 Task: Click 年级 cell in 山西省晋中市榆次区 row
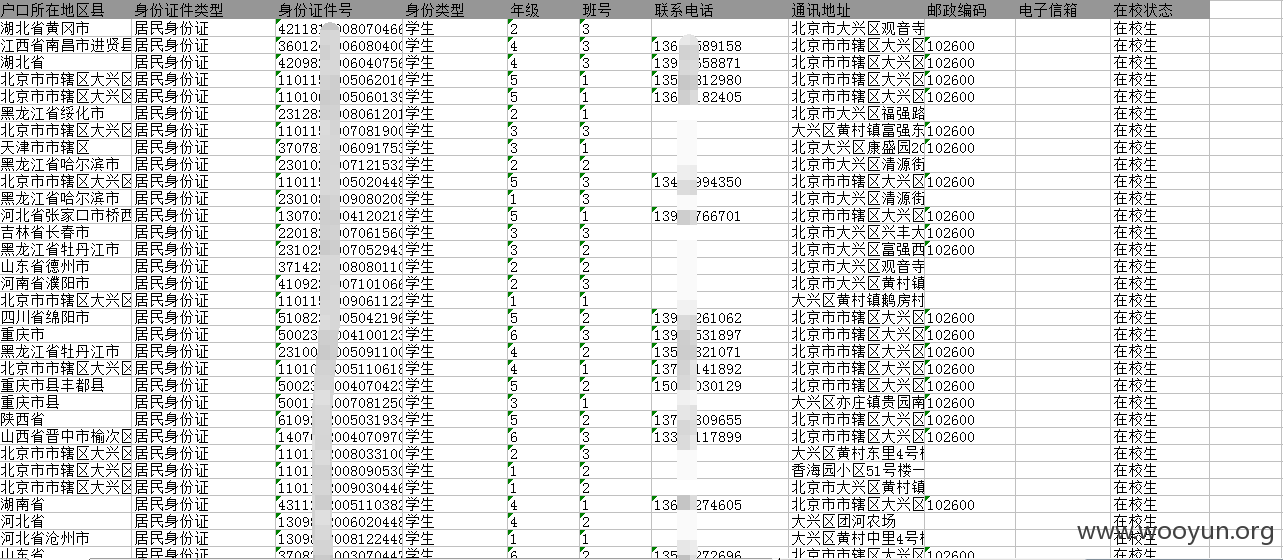tap(542, 437)
